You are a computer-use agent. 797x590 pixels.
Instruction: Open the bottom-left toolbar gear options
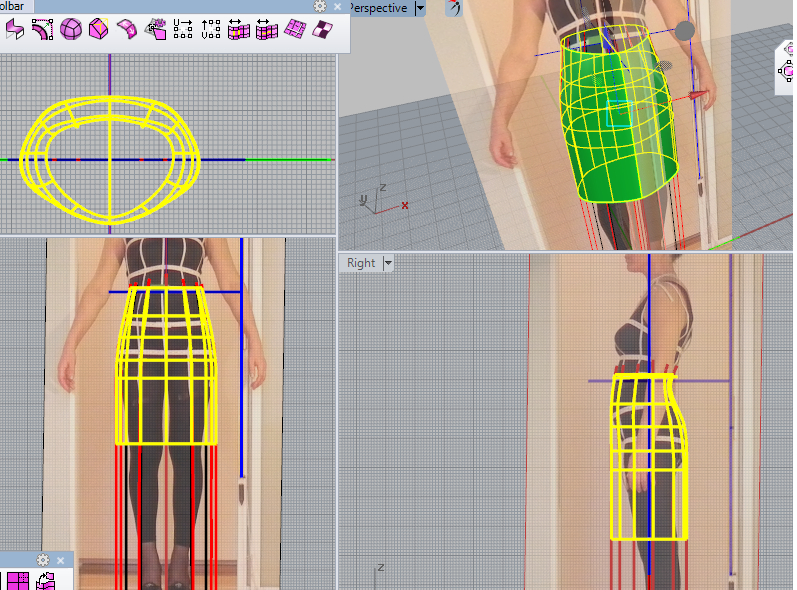point(43,560)
